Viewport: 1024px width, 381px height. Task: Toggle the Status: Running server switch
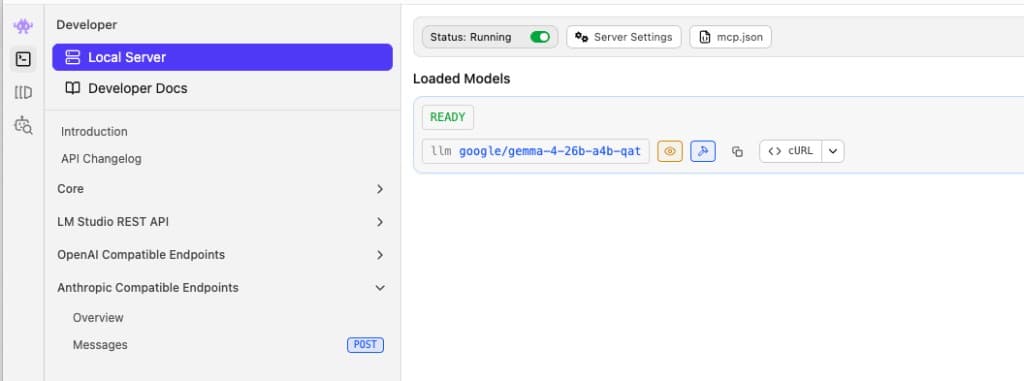tap(540, 37)
